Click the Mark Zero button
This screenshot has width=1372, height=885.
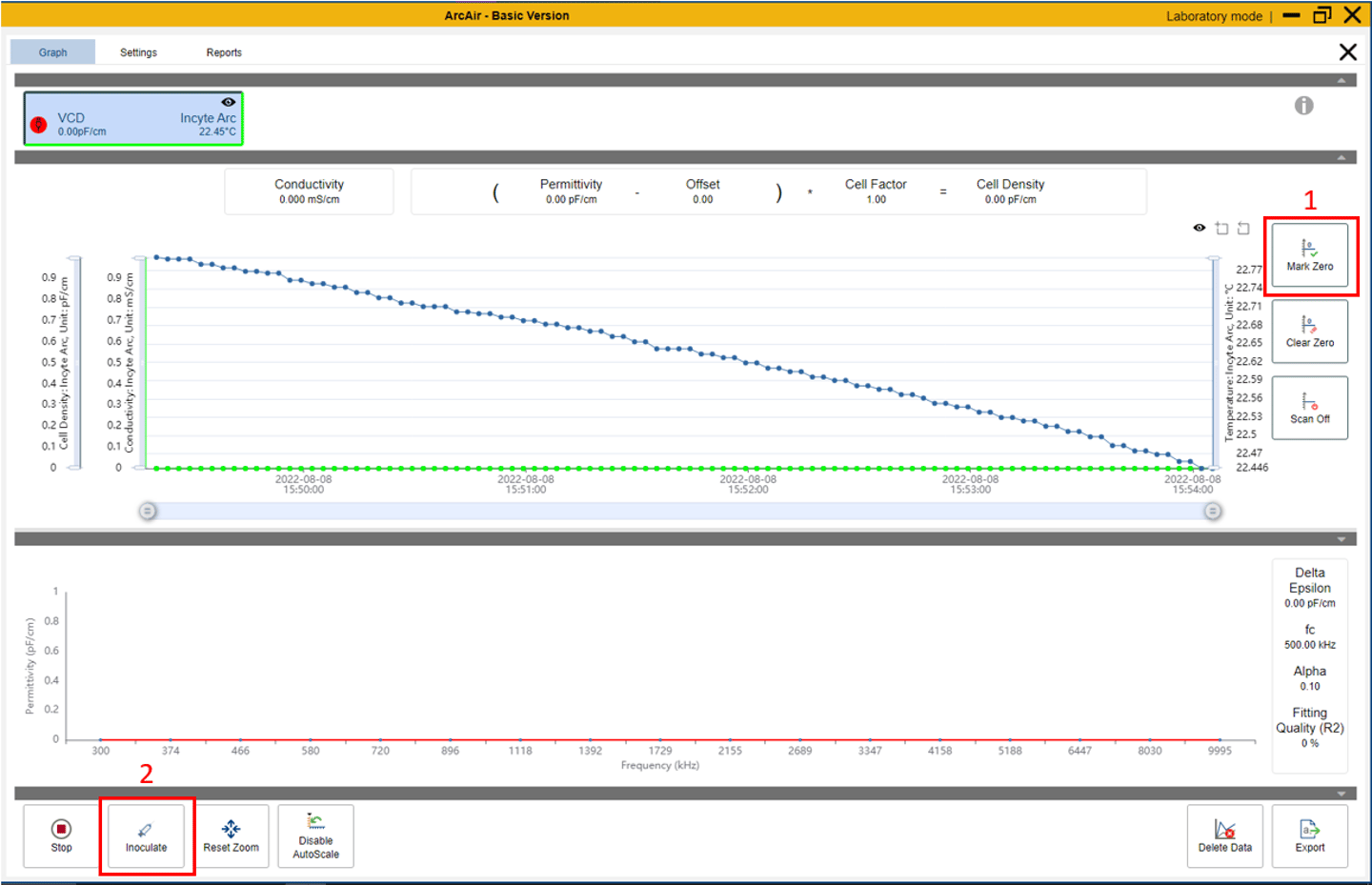1309,255
